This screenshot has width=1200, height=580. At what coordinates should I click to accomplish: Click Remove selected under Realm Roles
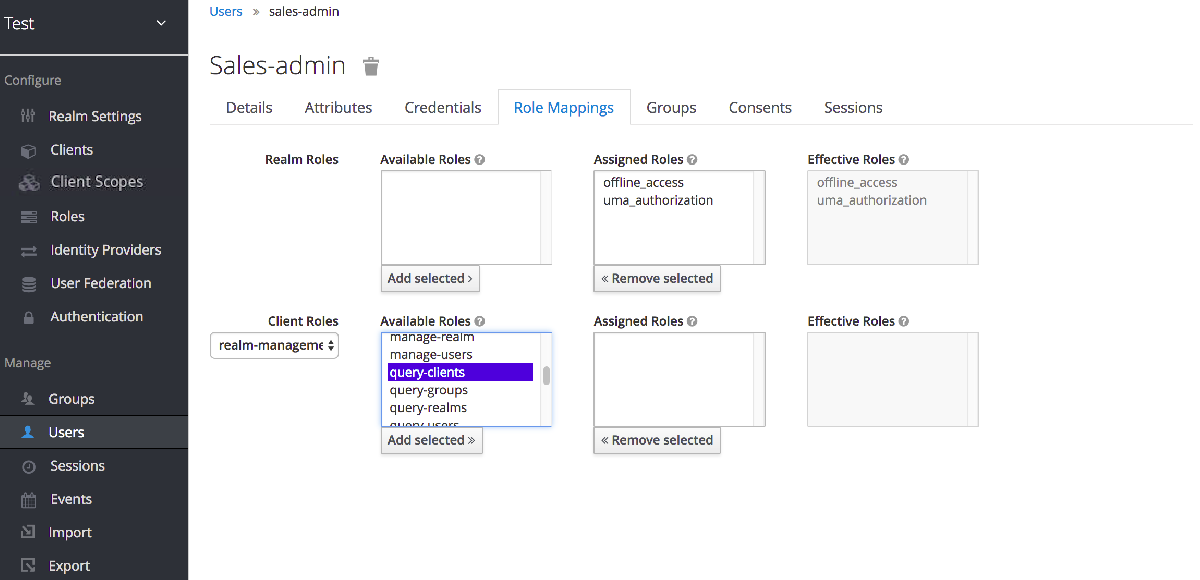click(657, 279)
